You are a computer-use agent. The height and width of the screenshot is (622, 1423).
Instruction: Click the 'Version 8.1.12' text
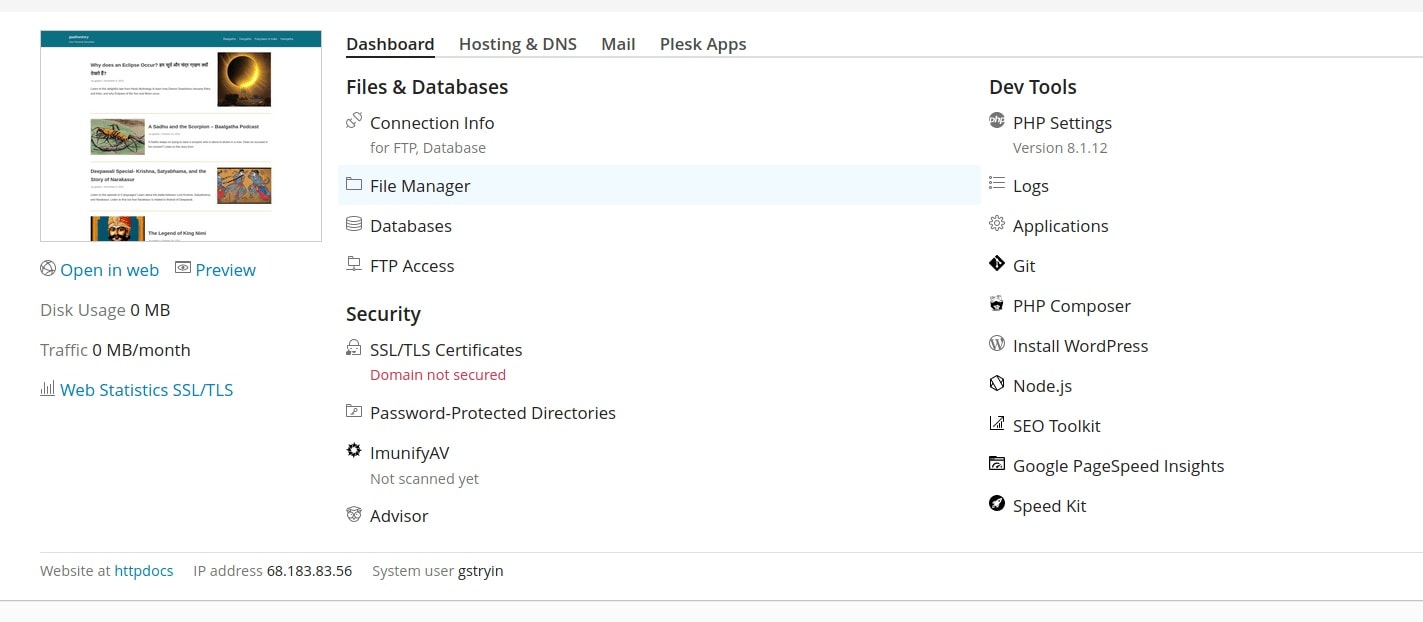tap(1060, 148)
